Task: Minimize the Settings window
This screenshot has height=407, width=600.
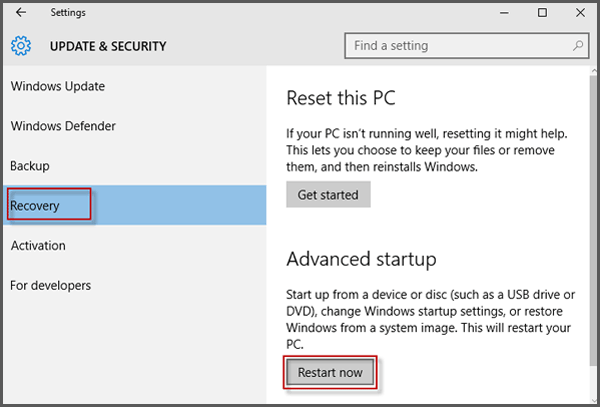Action: [x=504, y=13]
